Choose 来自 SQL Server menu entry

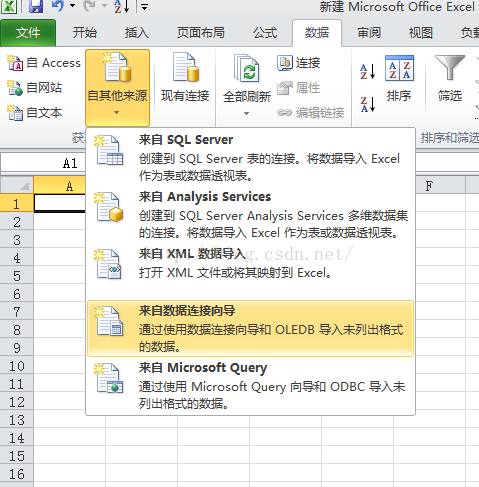250,157
